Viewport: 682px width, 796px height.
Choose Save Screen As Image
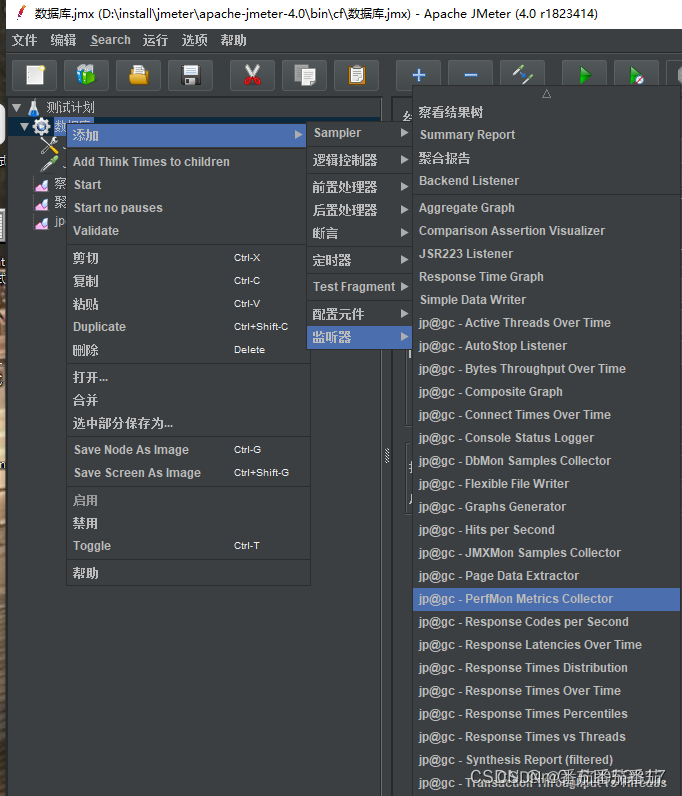point(188,473)
